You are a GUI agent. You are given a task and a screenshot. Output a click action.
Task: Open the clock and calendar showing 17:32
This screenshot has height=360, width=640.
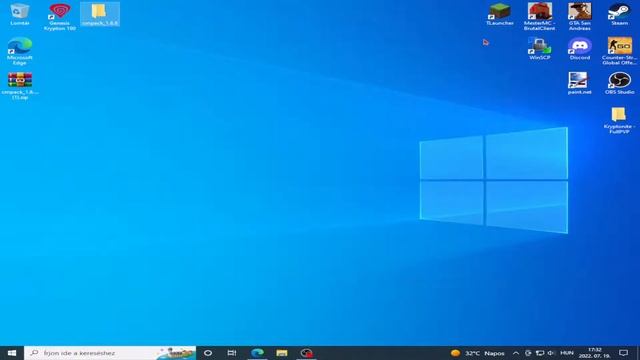[x=594, y=353]
